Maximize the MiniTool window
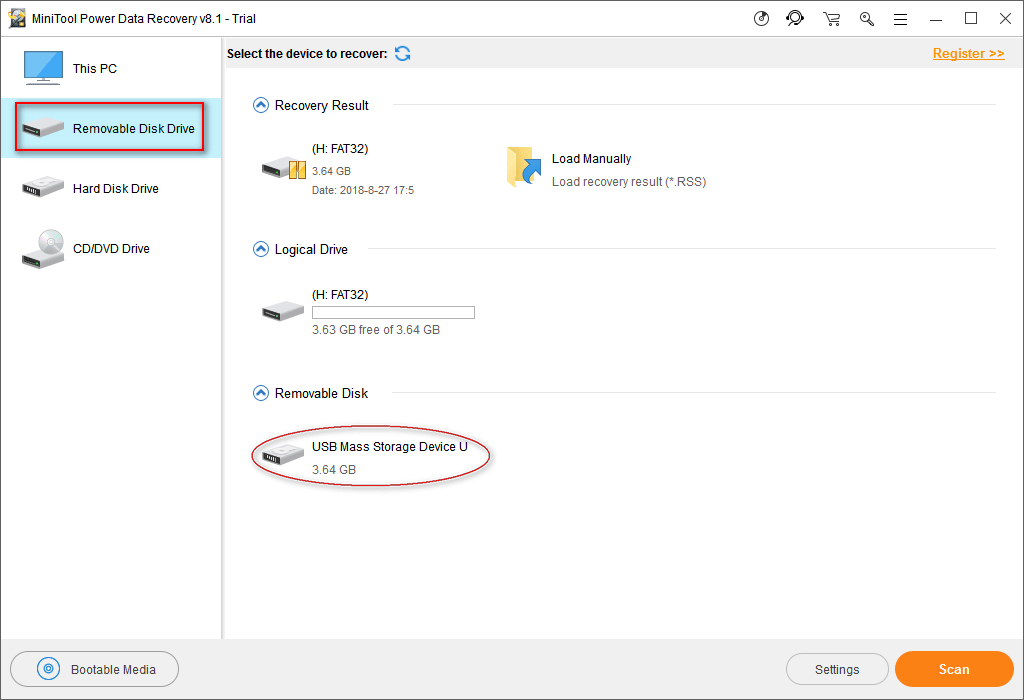 [971, 18]
